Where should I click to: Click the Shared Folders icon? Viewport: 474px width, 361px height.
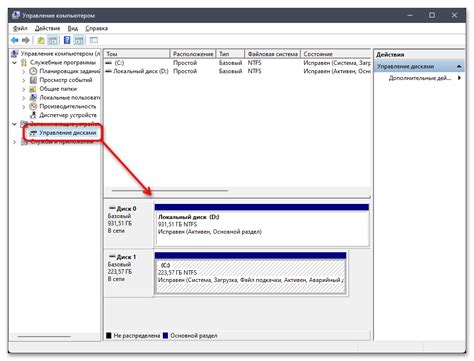pyautogui.click(x=33, y=89)
